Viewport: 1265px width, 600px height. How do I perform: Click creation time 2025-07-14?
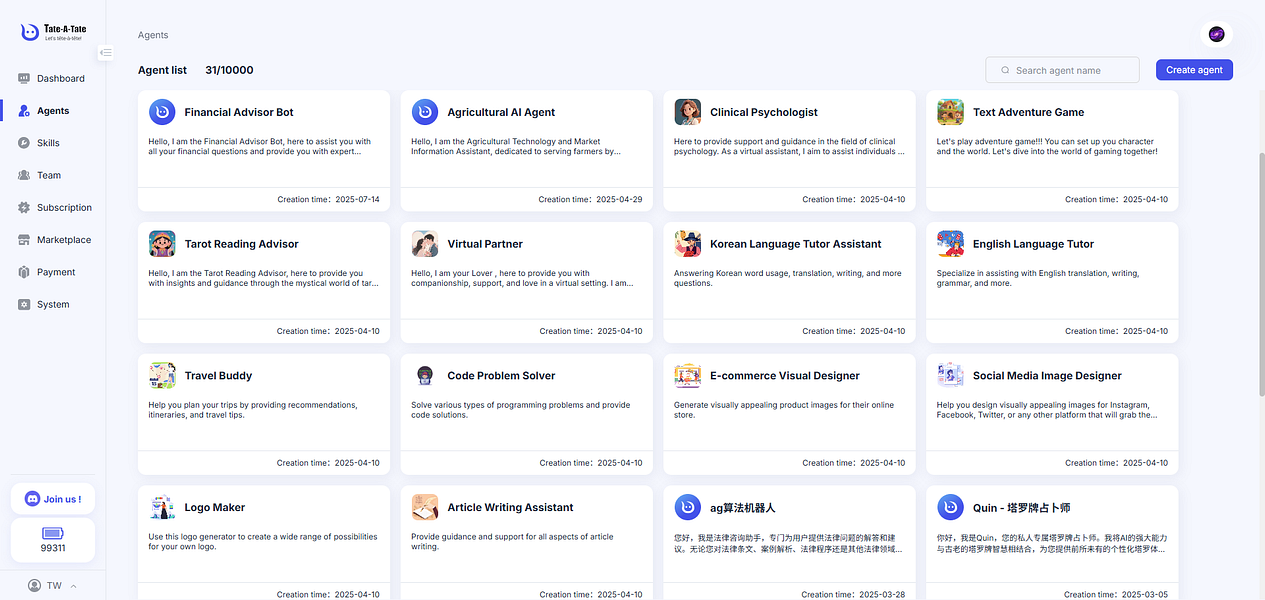pyautogui.click(x=357, y=199)
